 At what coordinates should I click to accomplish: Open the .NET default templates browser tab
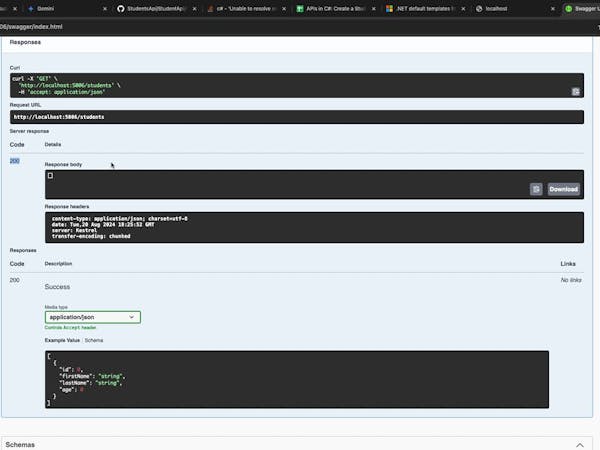[x=423, y=8]
